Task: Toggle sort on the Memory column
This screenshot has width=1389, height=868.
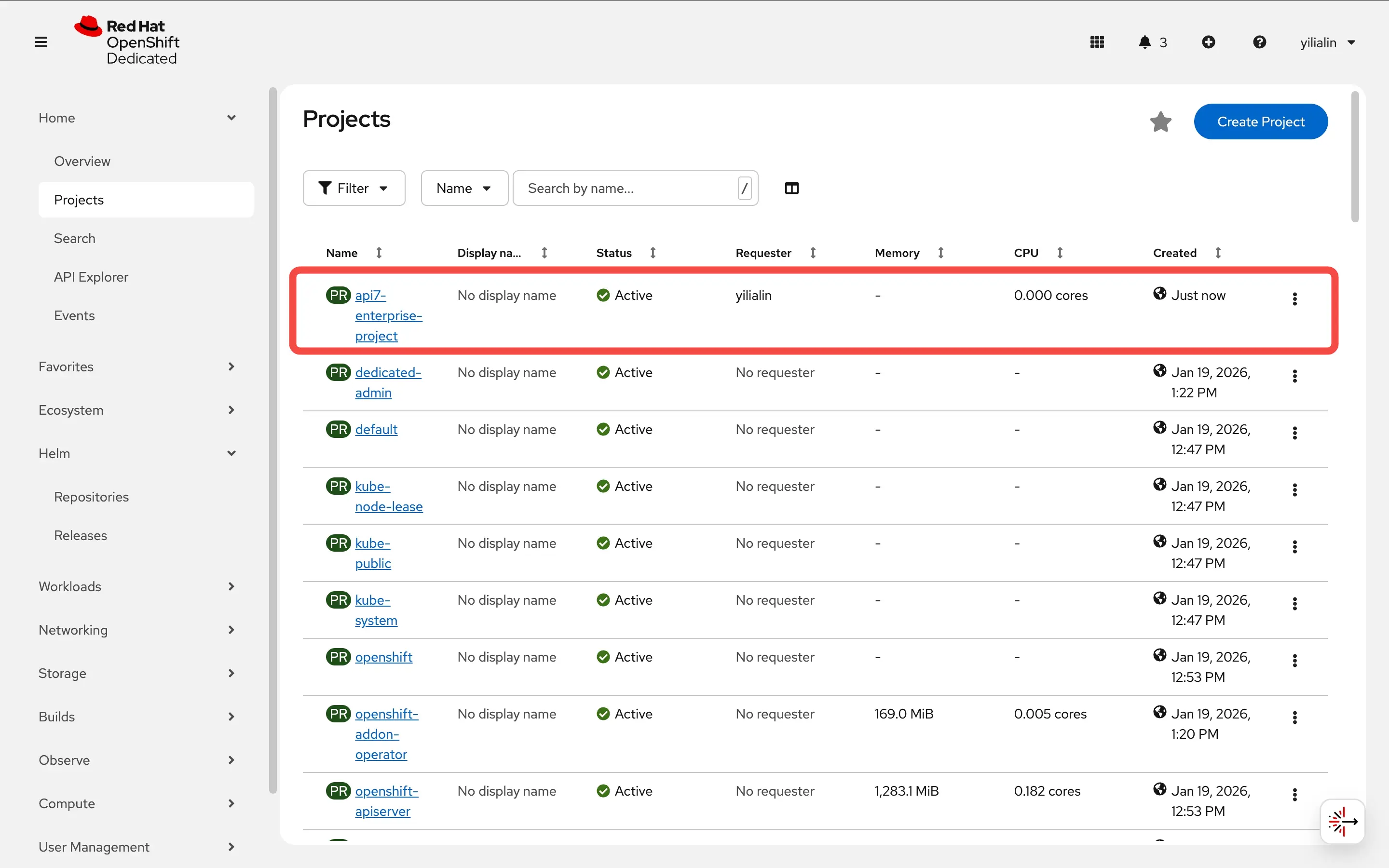Action: tap(940, 253)
